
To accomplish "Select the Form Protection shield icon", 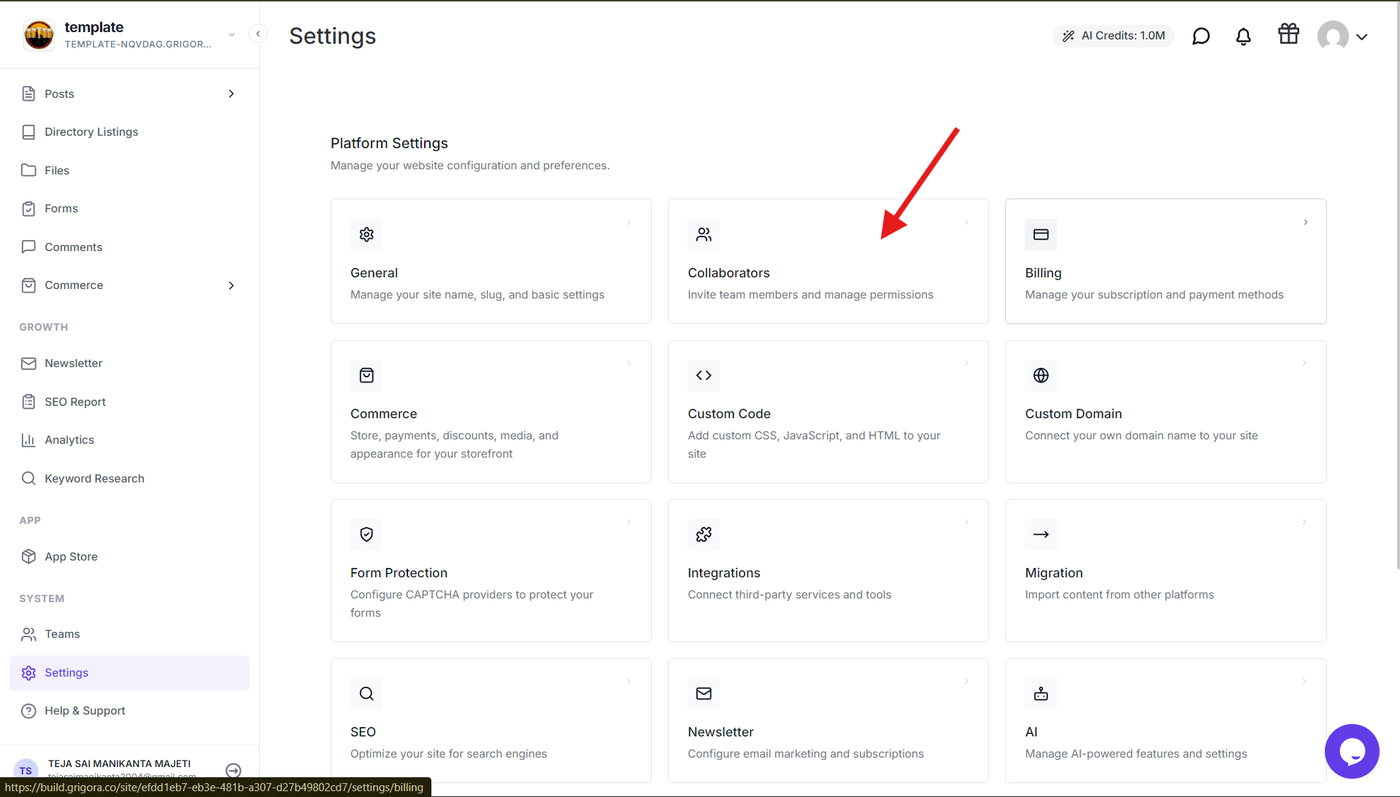I will (366, 534).
